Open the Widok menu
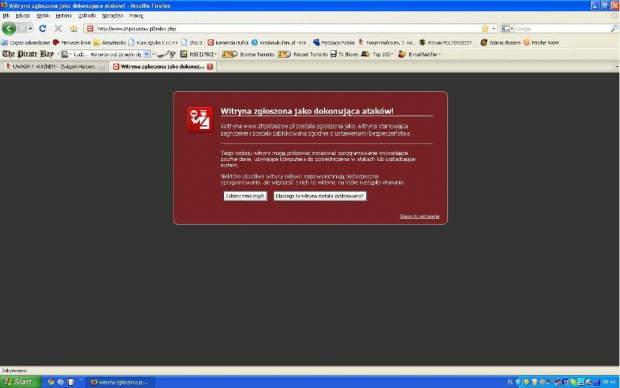Screen dimensions: 620x388 click(x=43, y=16)
